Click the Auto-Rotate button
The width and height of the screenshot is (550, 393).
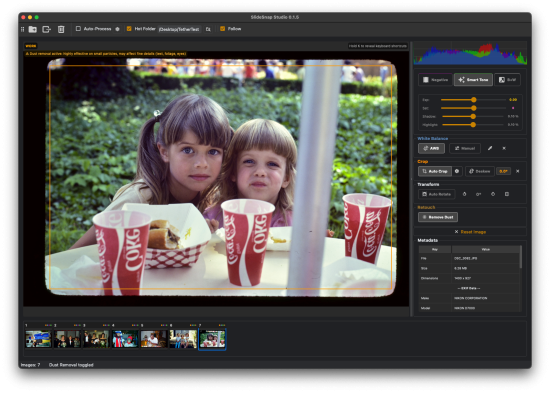[x=436, y=194]
